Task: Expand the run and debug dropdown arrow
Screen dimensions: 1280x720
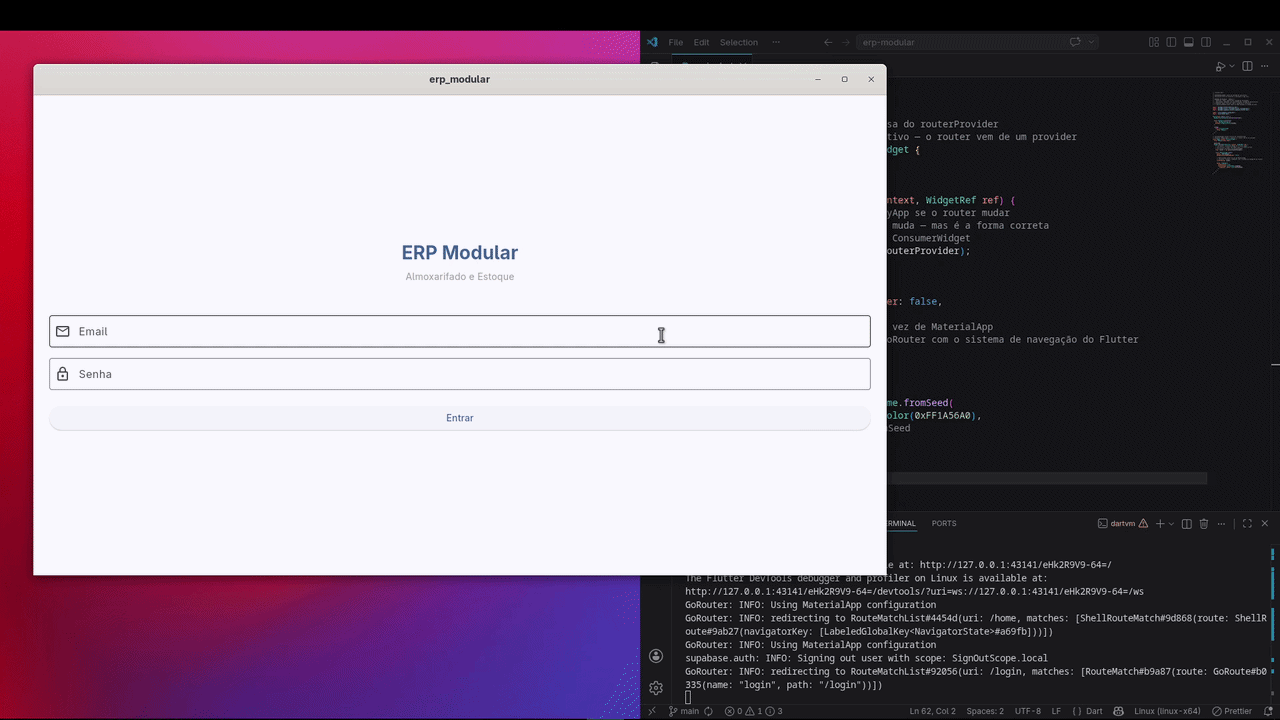Action: (1232, 66)
